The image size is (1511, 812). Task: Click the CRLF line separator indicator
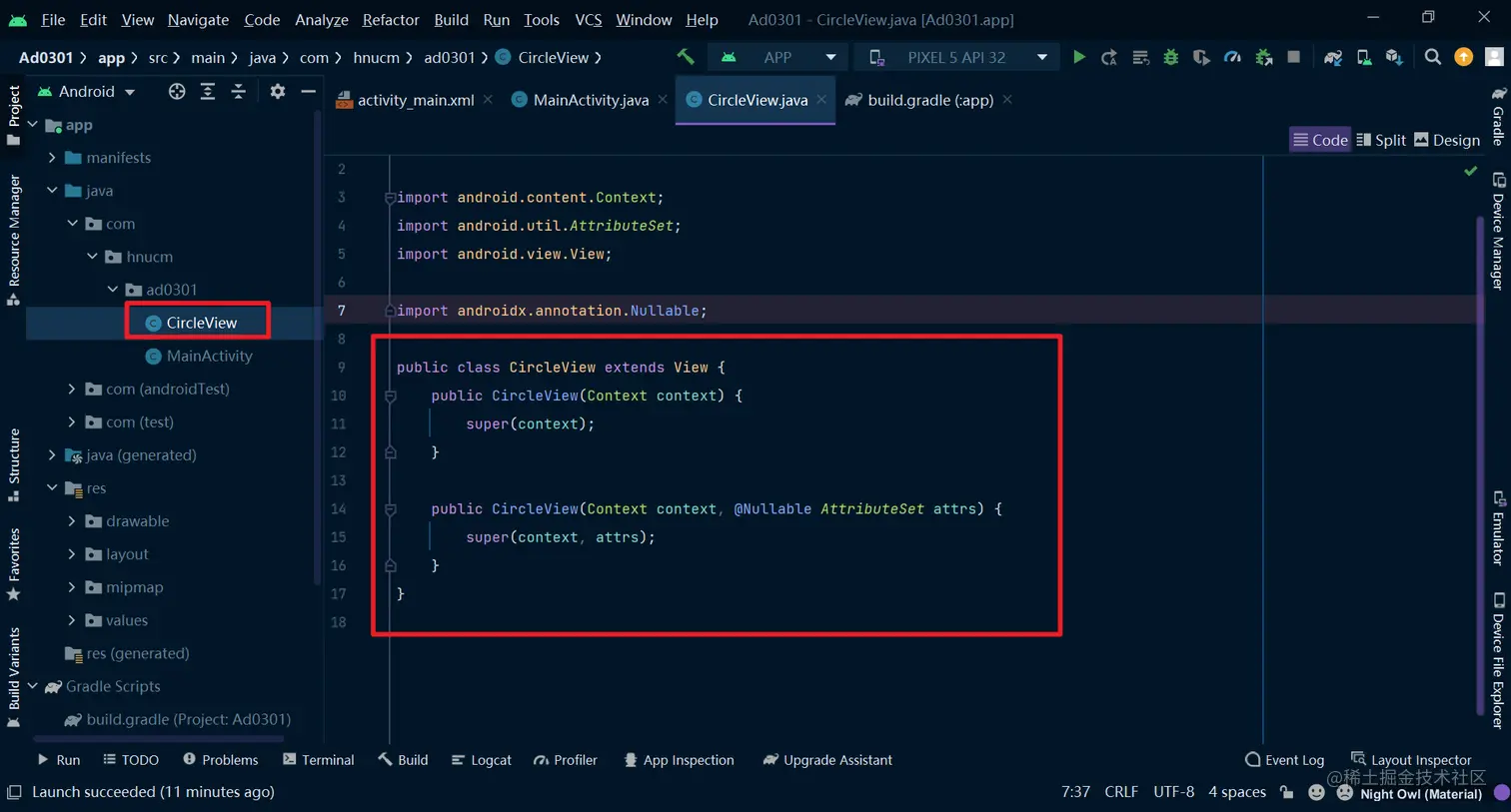[x=1121, y=792]
